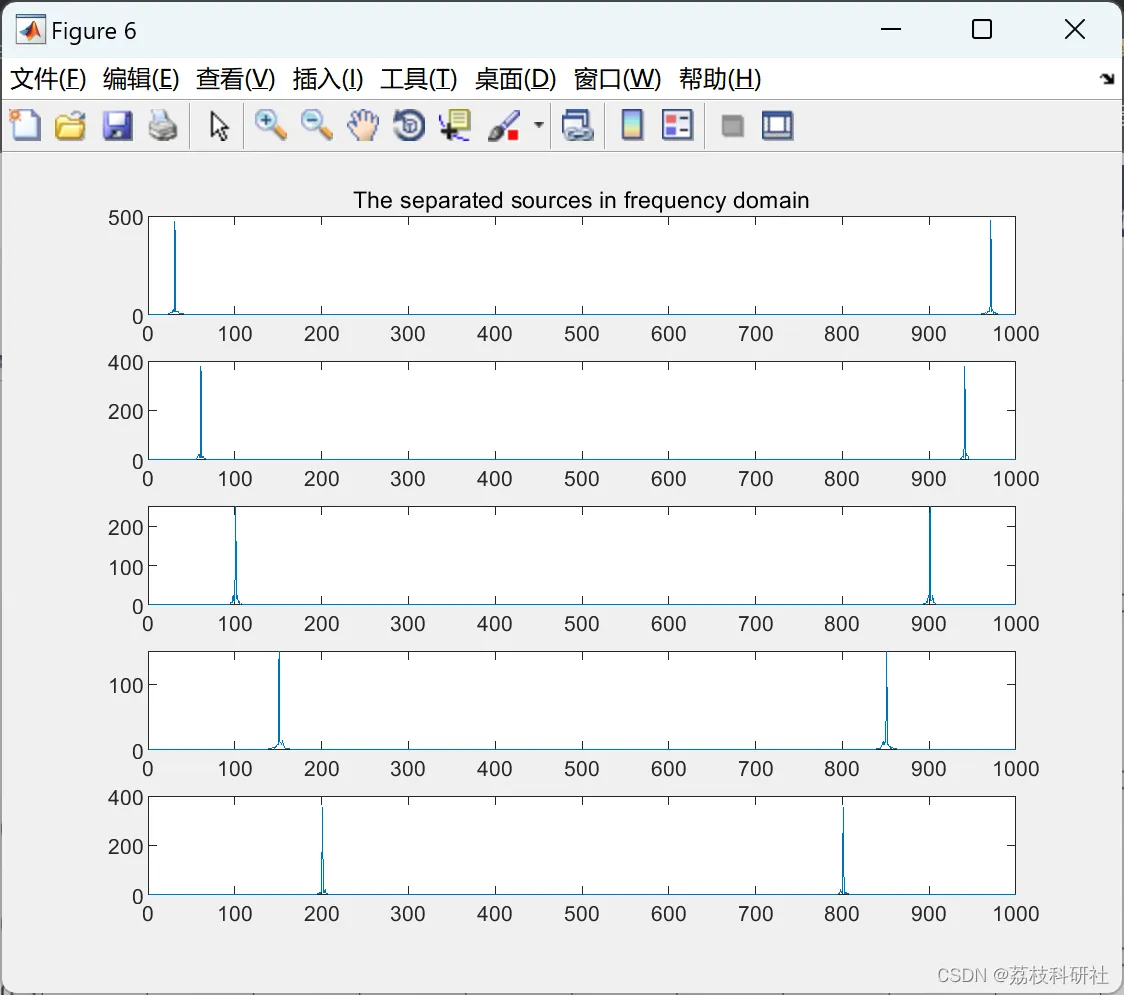Click the MATLAB logo in title bar

click(x=31, y=30)
